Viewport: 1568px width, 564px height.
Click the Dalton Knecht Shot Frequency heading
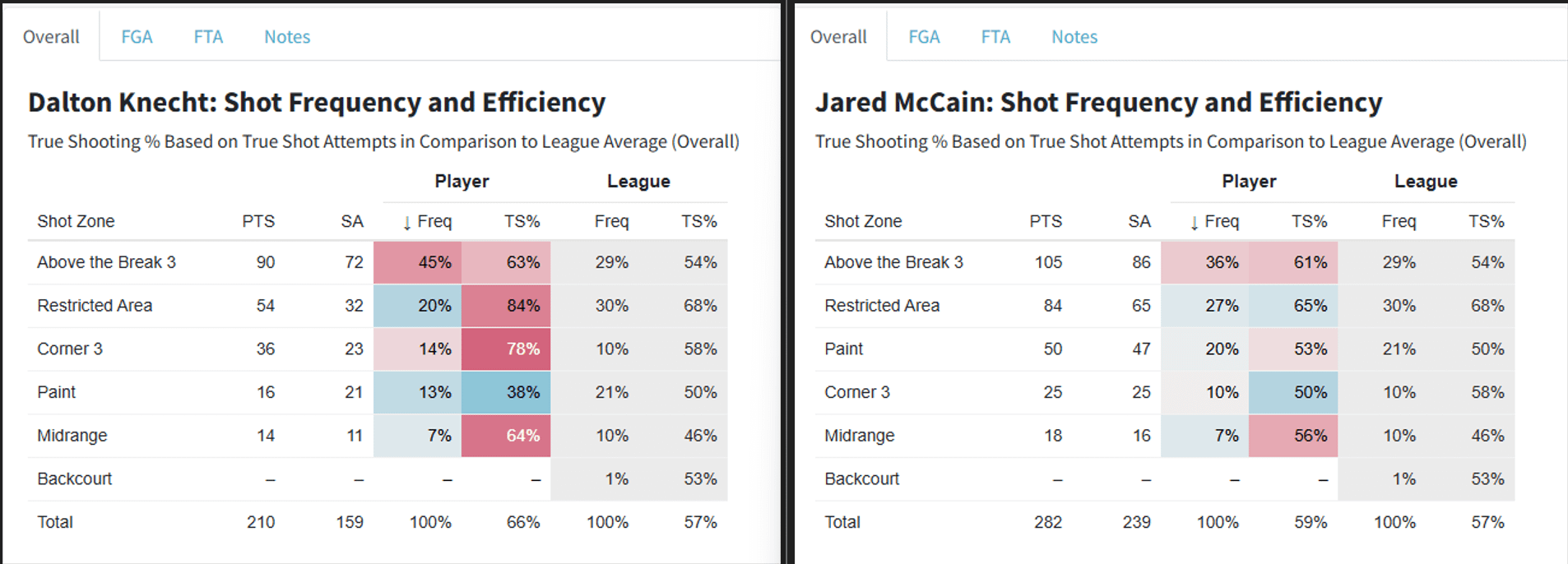coord(317,102)
